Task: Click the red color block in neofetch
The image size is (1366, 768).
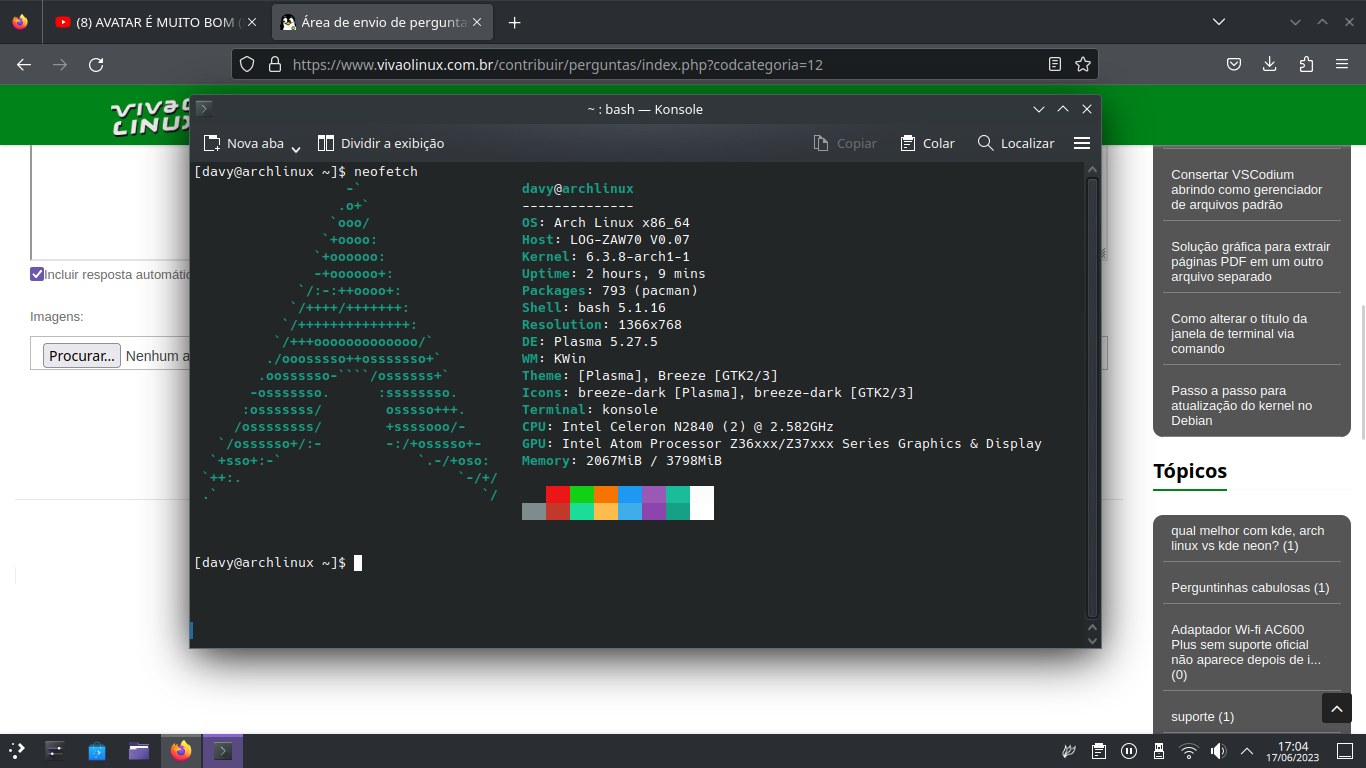Action: [558, 494]
